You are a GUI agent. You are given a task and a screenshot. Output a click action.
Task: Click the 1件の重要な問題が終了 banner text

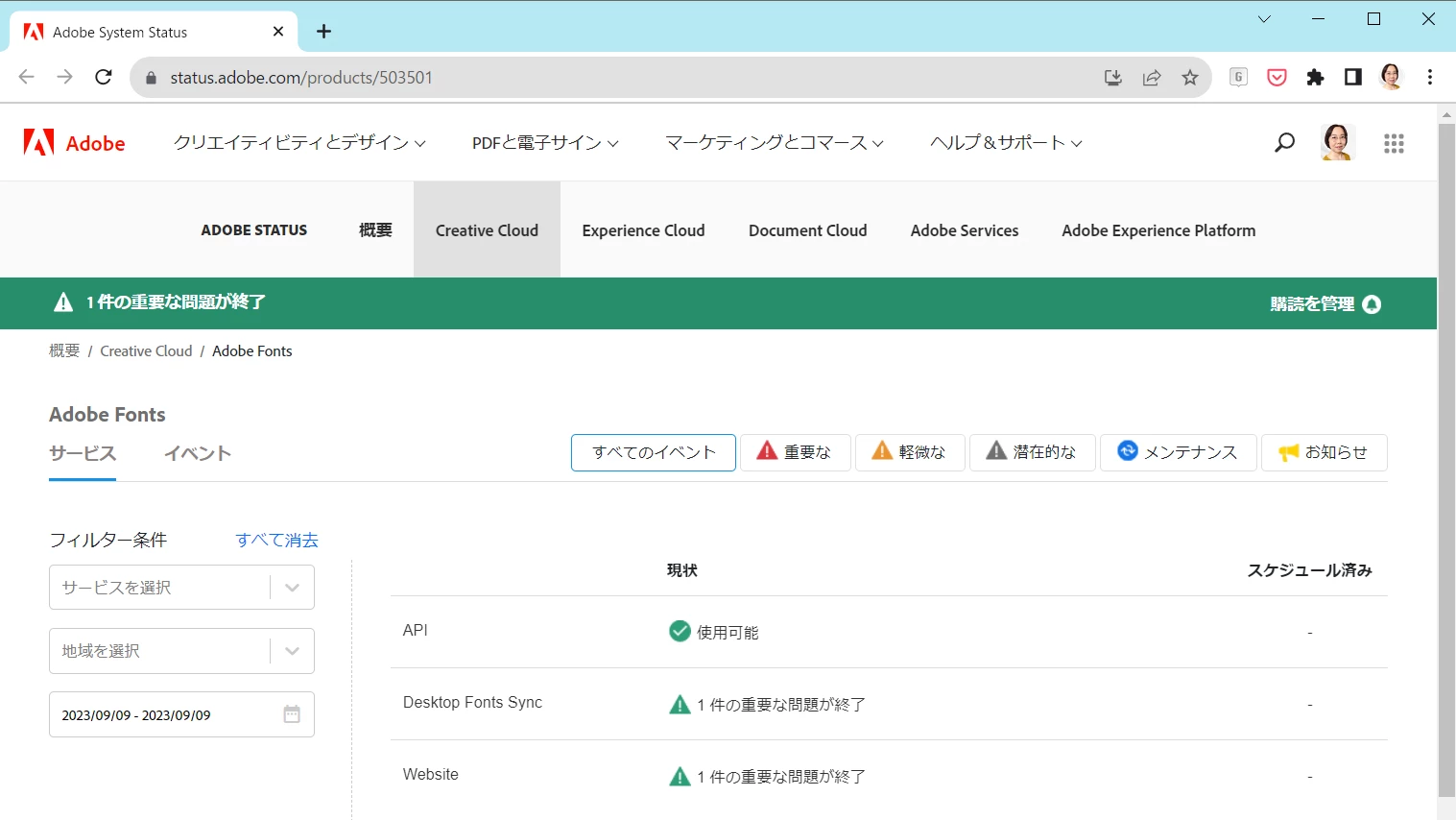pos(176,302)
